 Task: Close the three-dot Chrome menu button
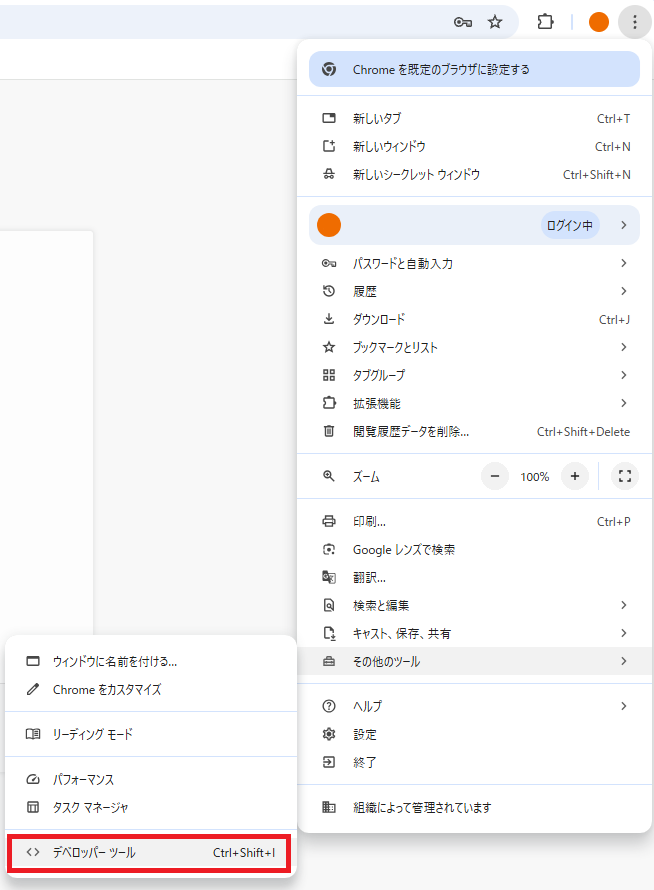click(x=635, y=22)
